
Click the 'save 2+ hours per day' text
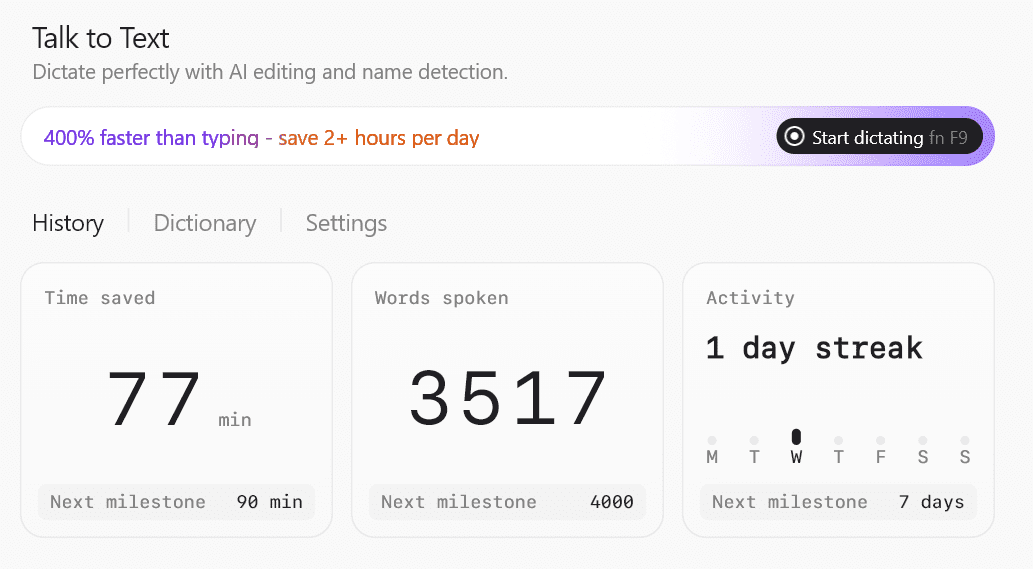379,138
